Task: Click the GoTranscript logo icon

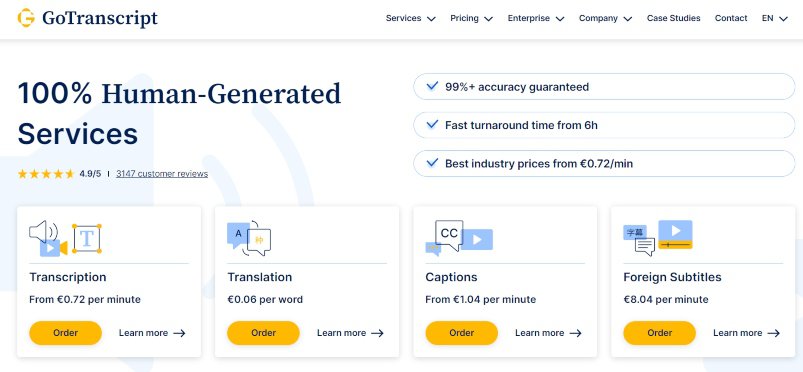Action: point(26,18)
